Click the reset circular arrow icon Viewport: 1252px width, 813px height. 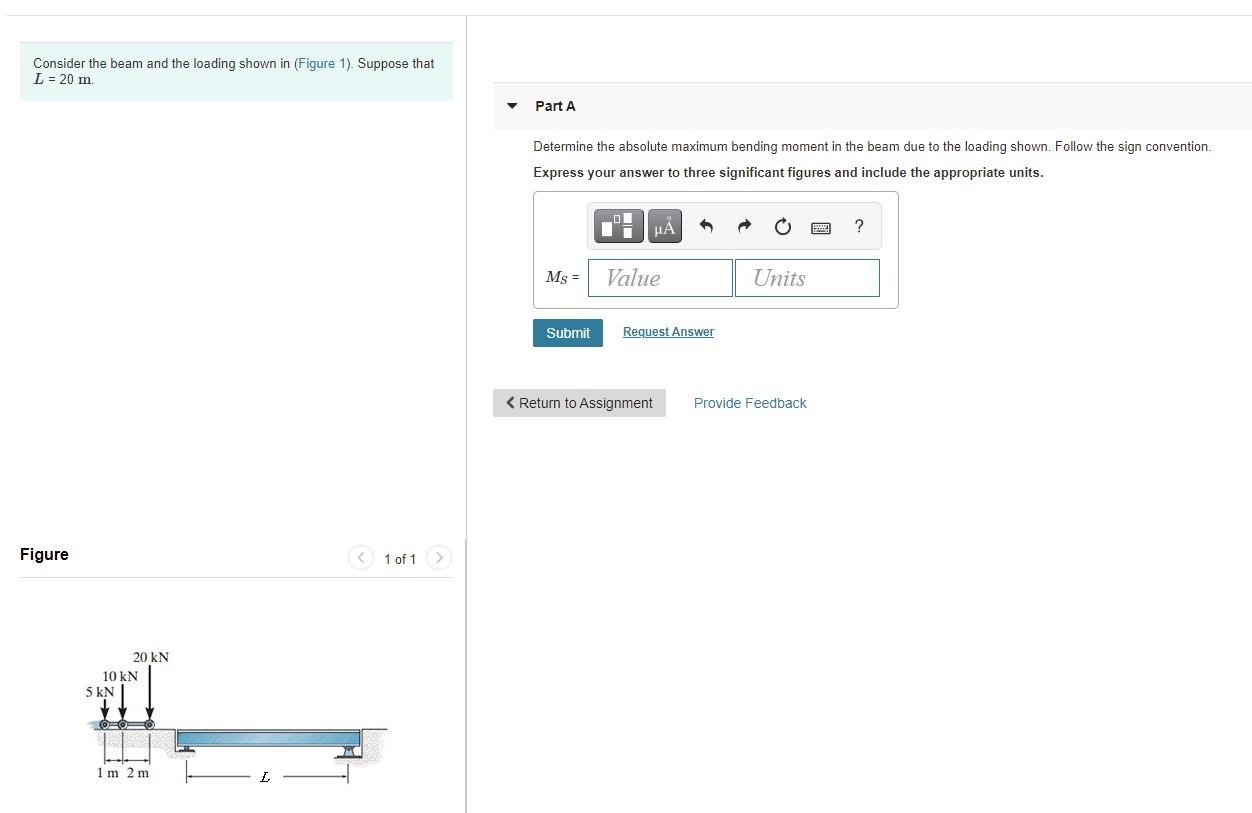coord(782,227)
